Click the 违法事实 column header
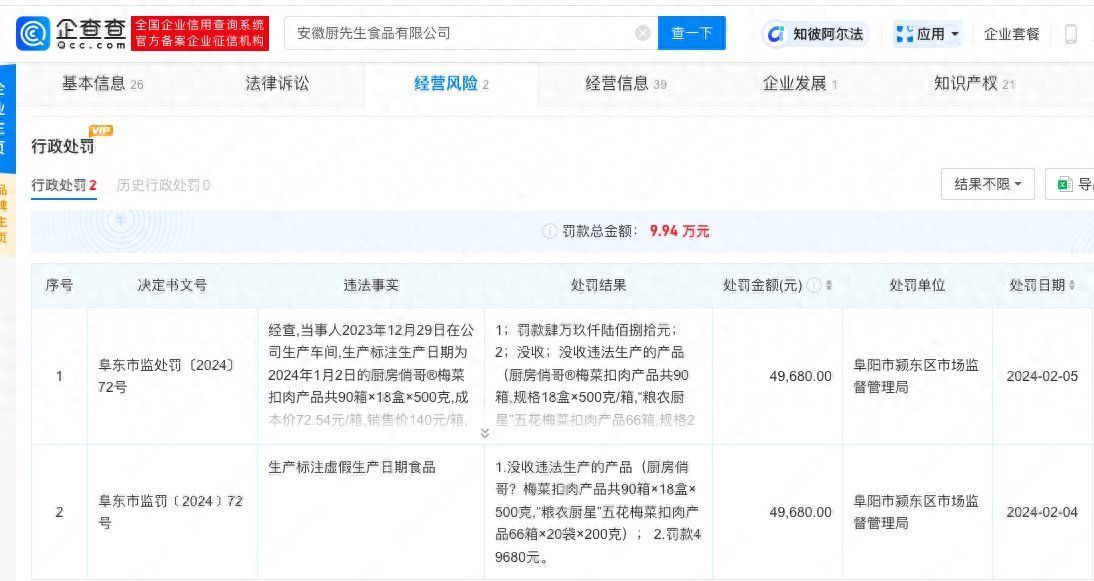 370,285
